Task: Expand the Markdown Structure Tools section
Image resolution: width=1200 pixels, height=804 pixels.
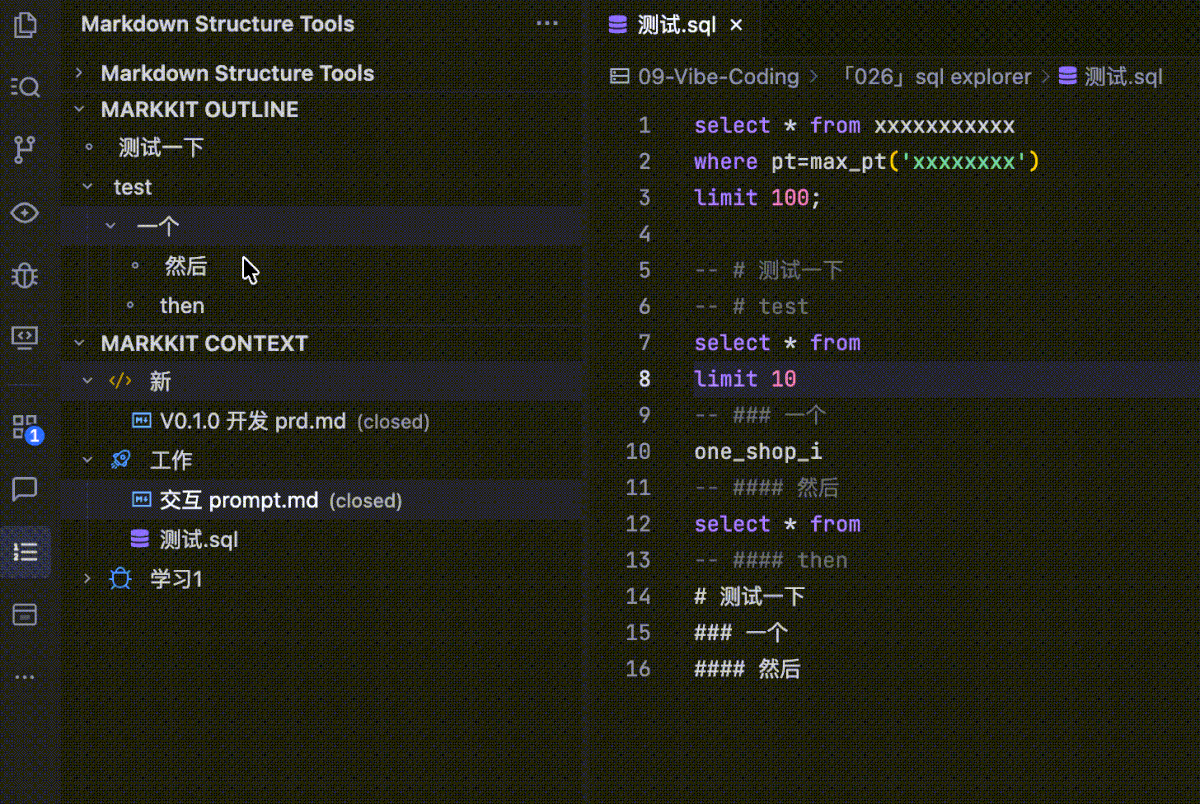Action: point(79,73)
